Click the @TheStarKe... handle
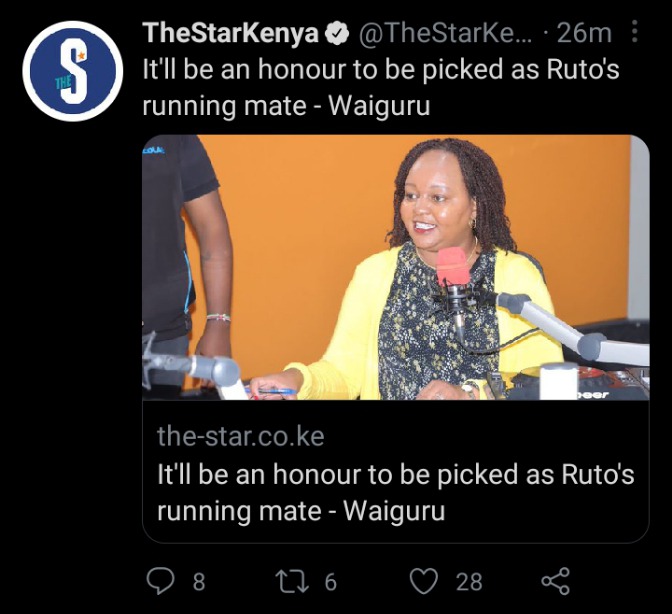This screenshot has height=614, width=672. point(444,33)
